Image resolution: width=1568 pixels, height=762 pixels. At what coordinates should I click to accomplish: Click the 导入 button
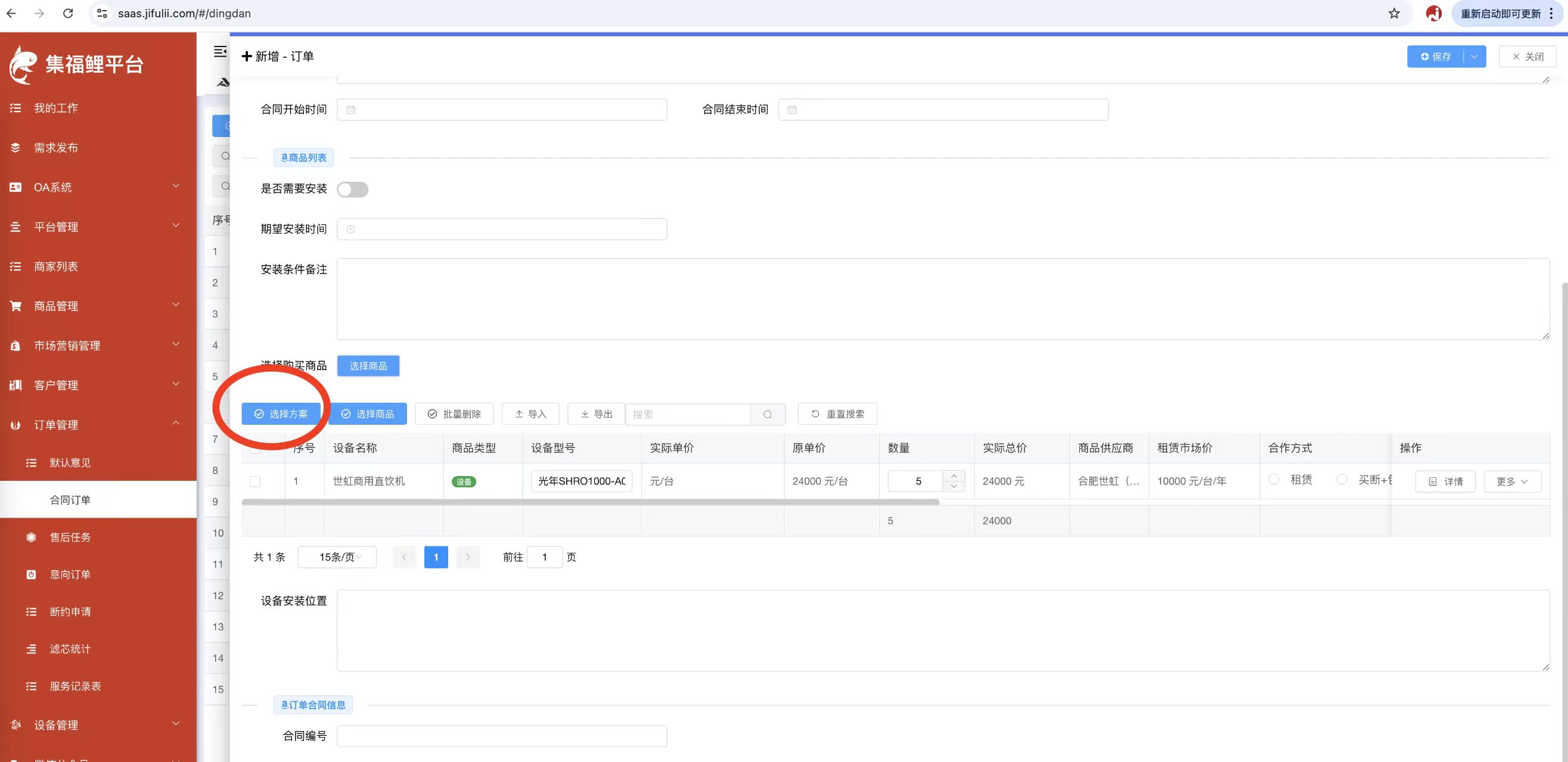[530, 414]
